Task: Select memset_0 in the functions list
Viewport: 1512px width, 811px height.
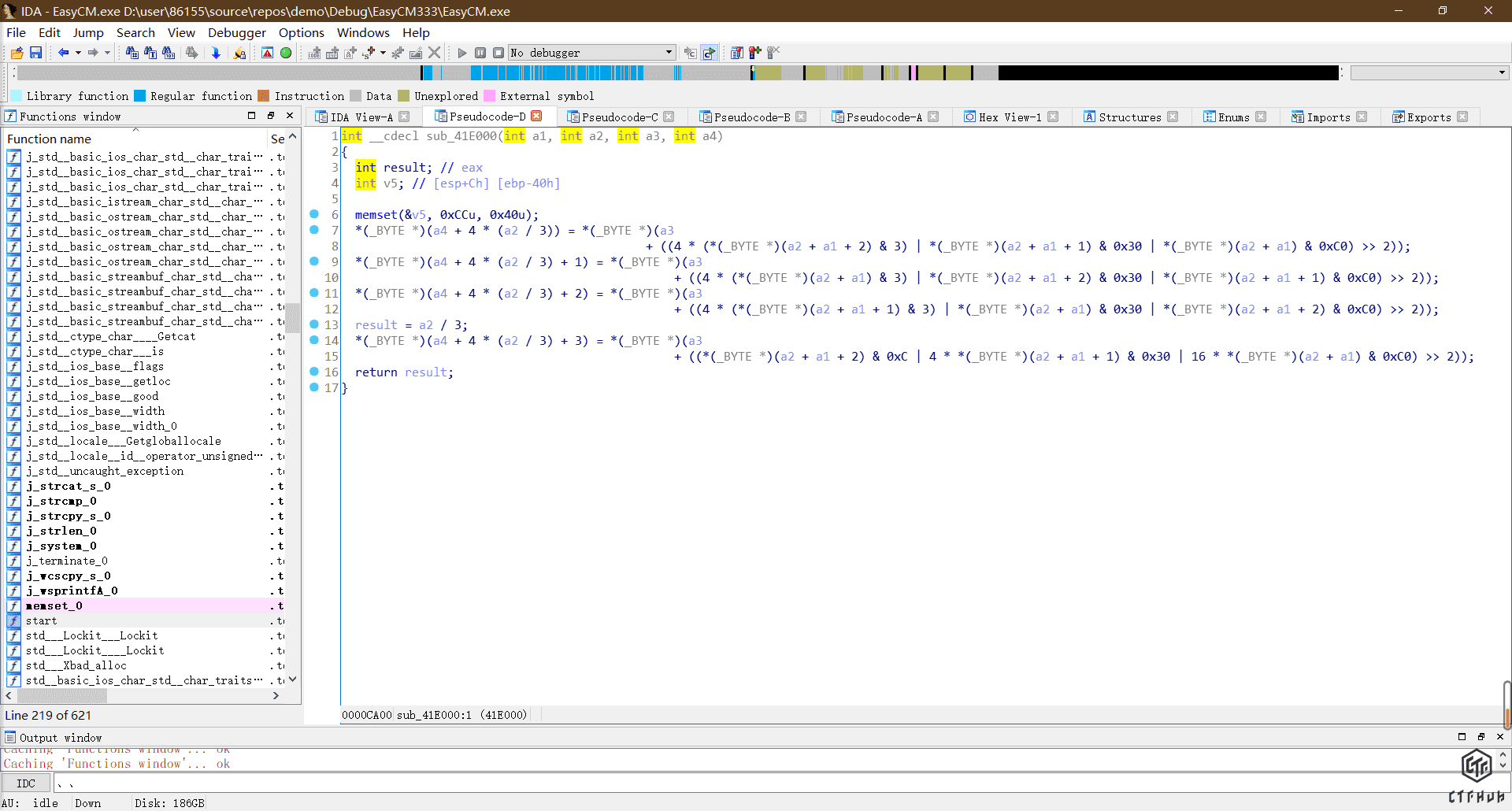Action: (x=54, y=605)
